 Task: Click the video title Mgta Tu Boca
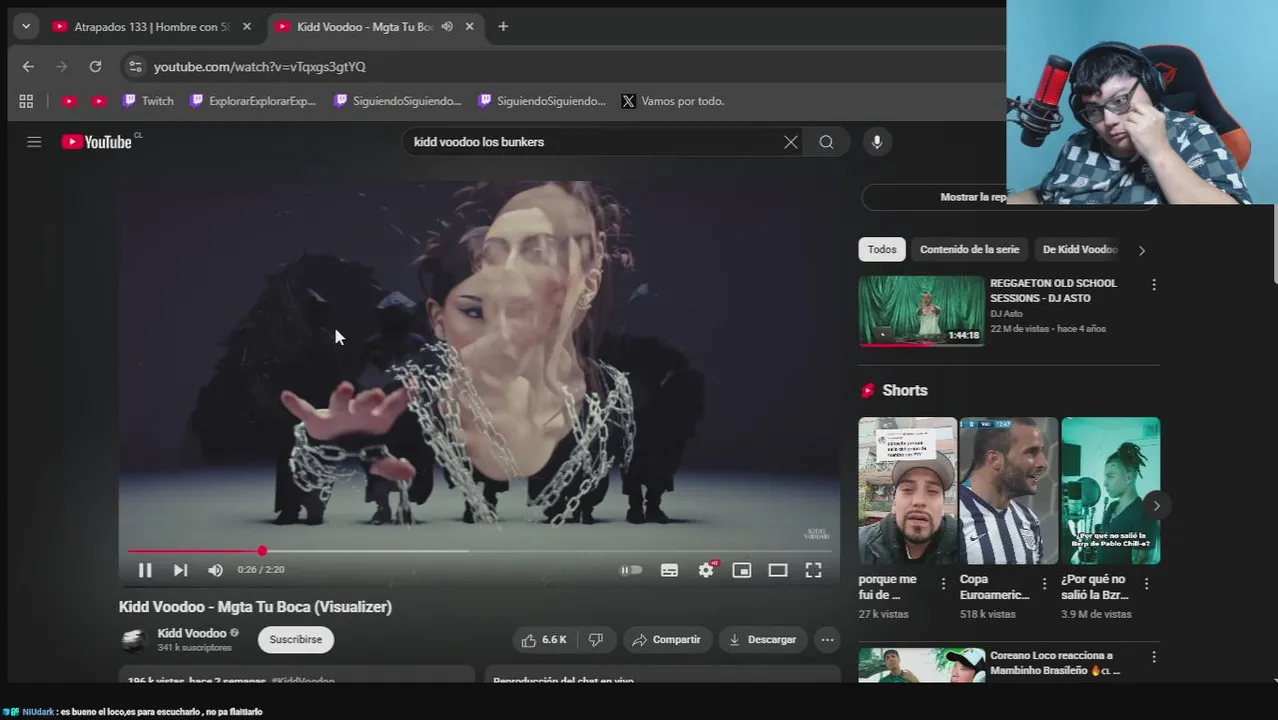click(x=255, y=607)
